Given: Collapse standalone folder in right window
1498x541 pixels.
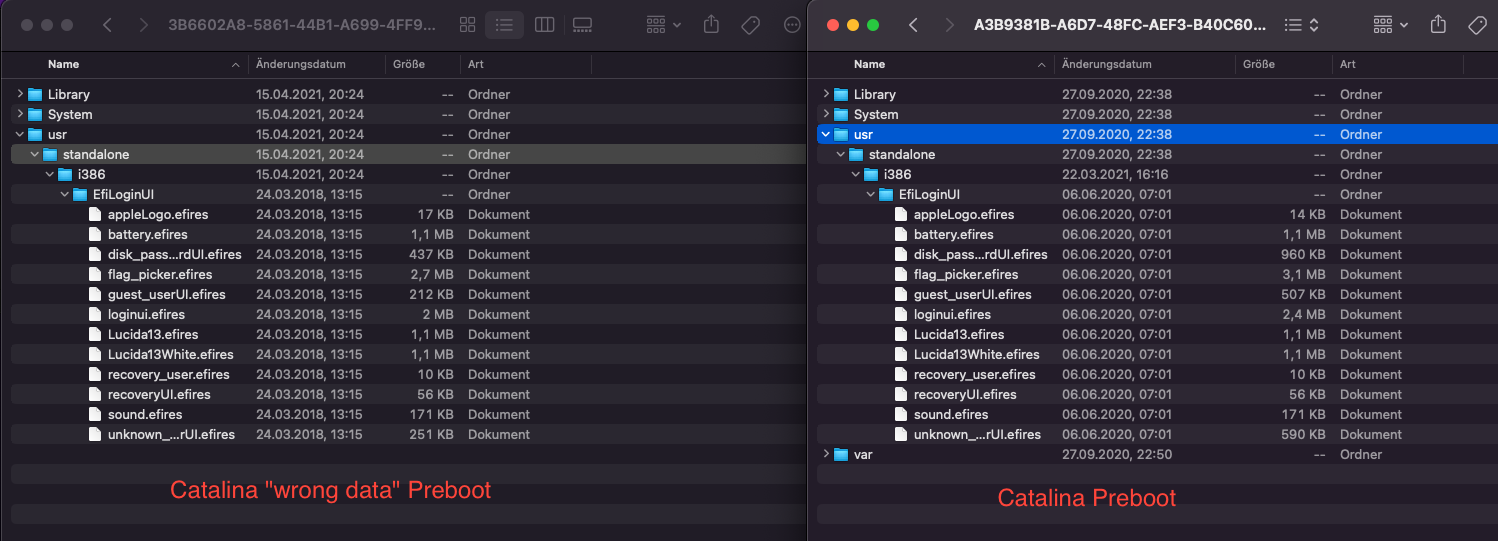Looking at the screenshot, I should click(841, 154).
